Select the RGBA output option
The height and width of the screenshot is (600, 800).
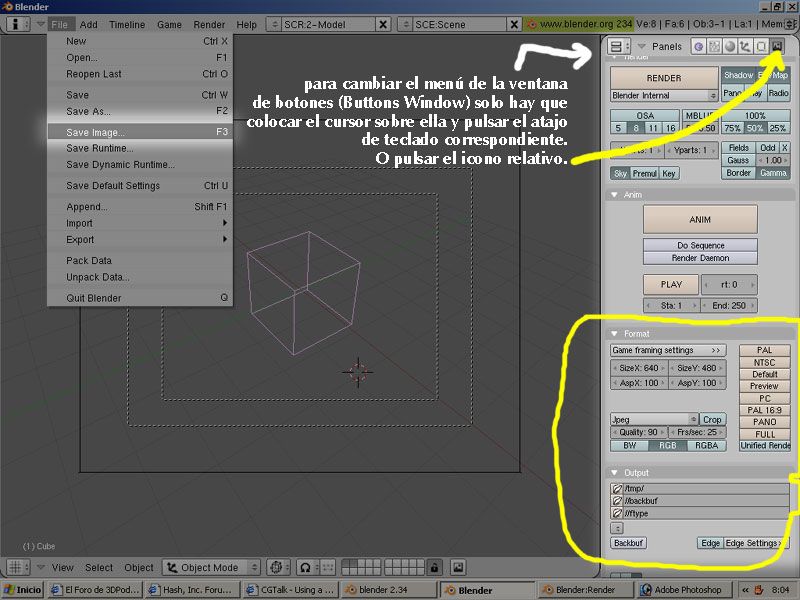[706, 445]
